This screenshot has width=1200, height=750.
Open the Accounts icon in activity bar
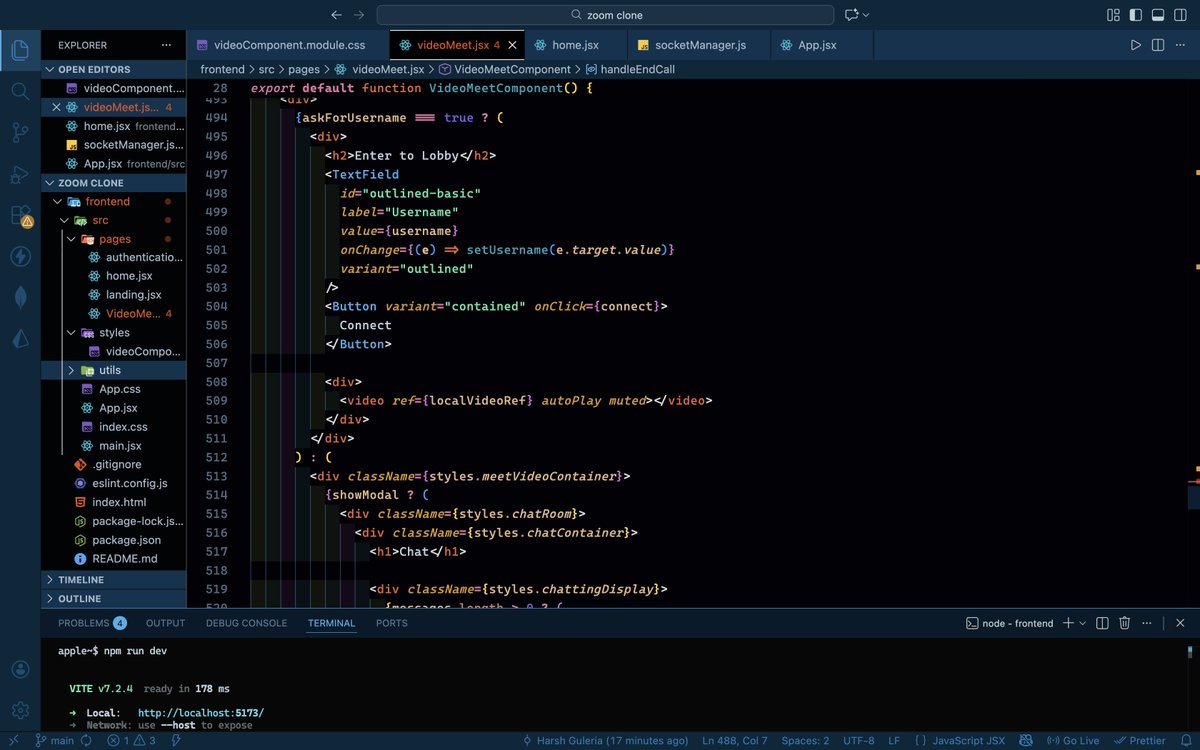pos(20,669)
